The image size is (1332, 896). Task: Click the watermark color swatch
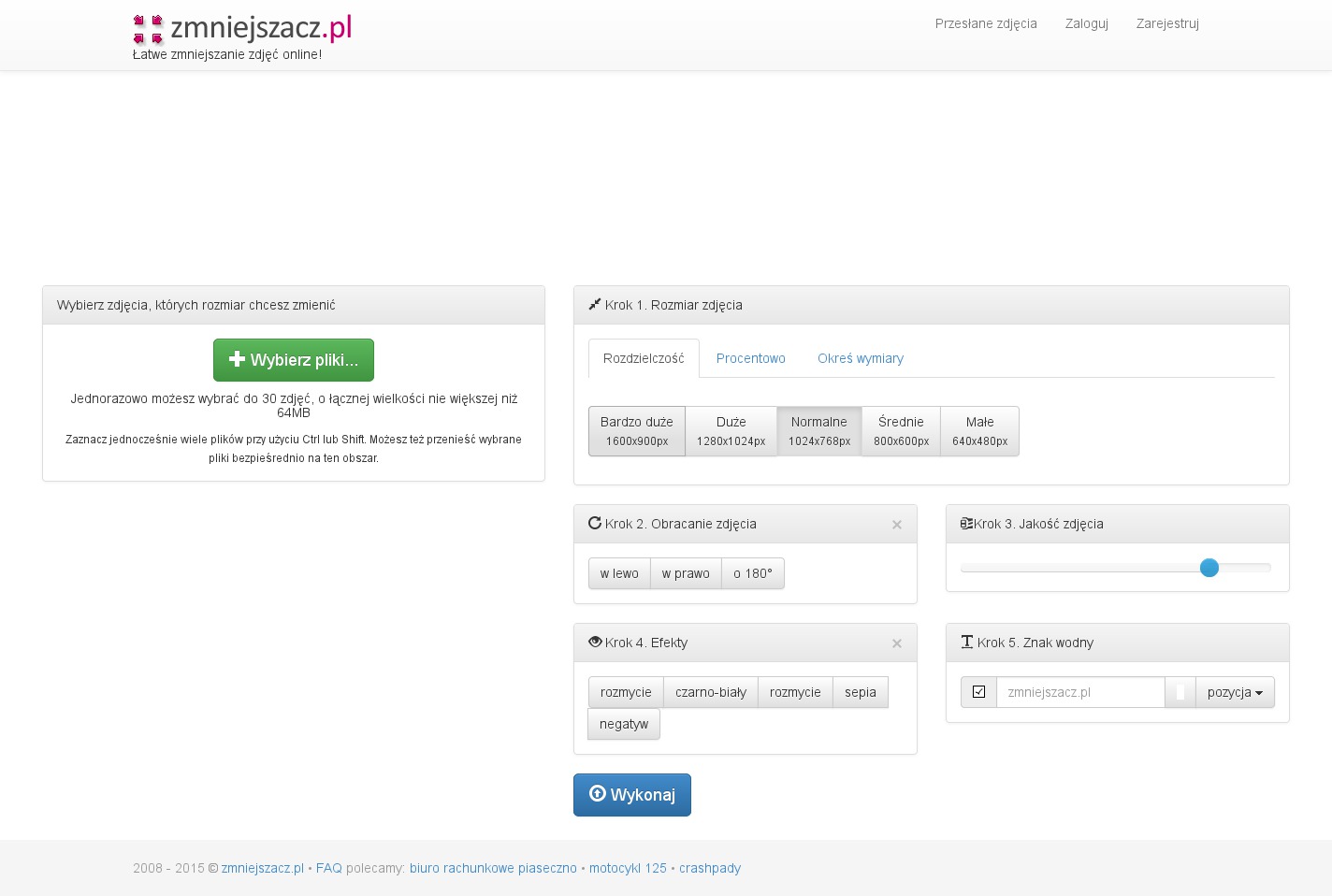pyautogui.click(x=1180, y=692)
